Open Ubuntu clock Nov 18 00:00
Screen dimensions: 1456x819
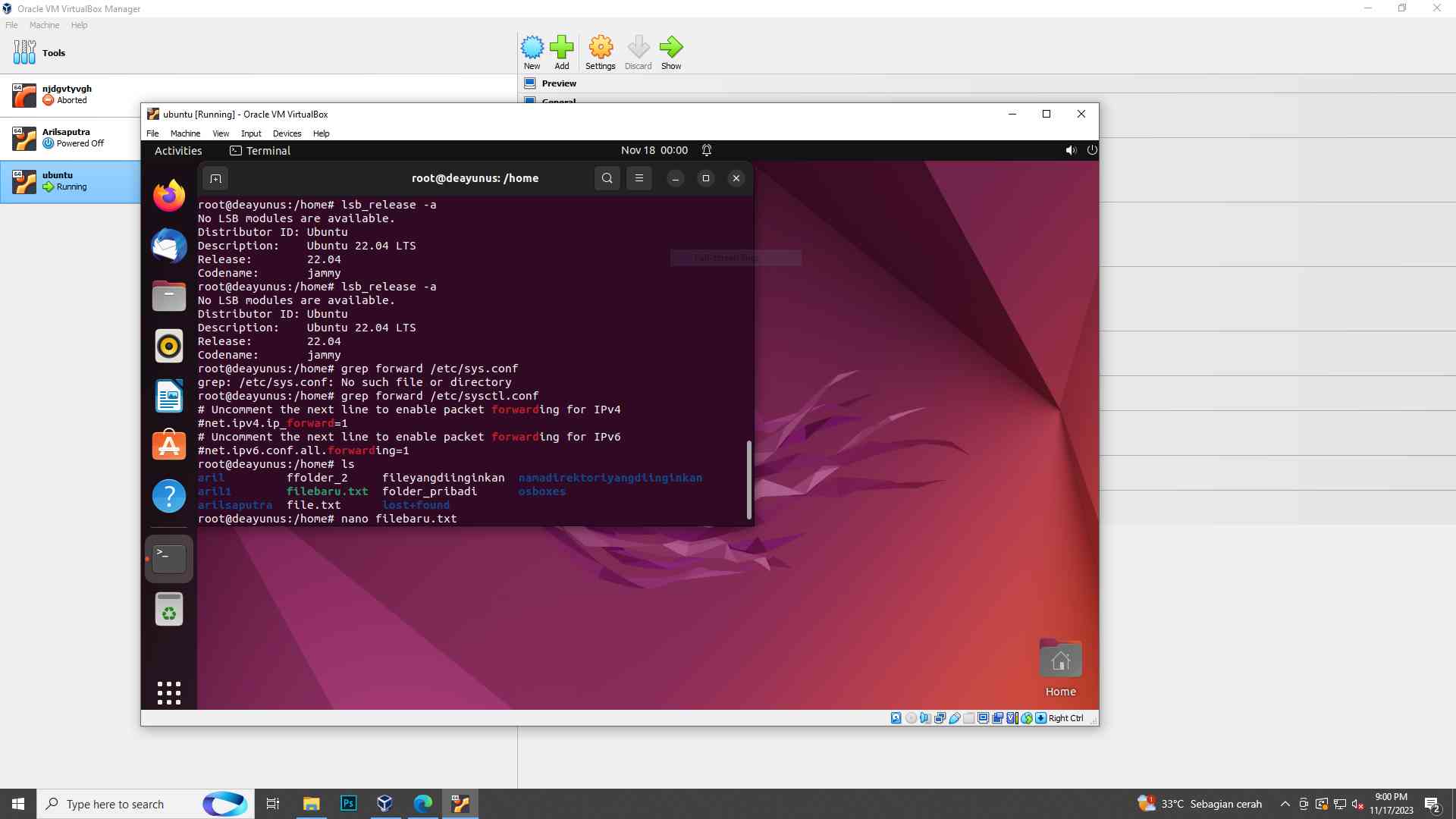pyautogui.click(x=654, y=150)
